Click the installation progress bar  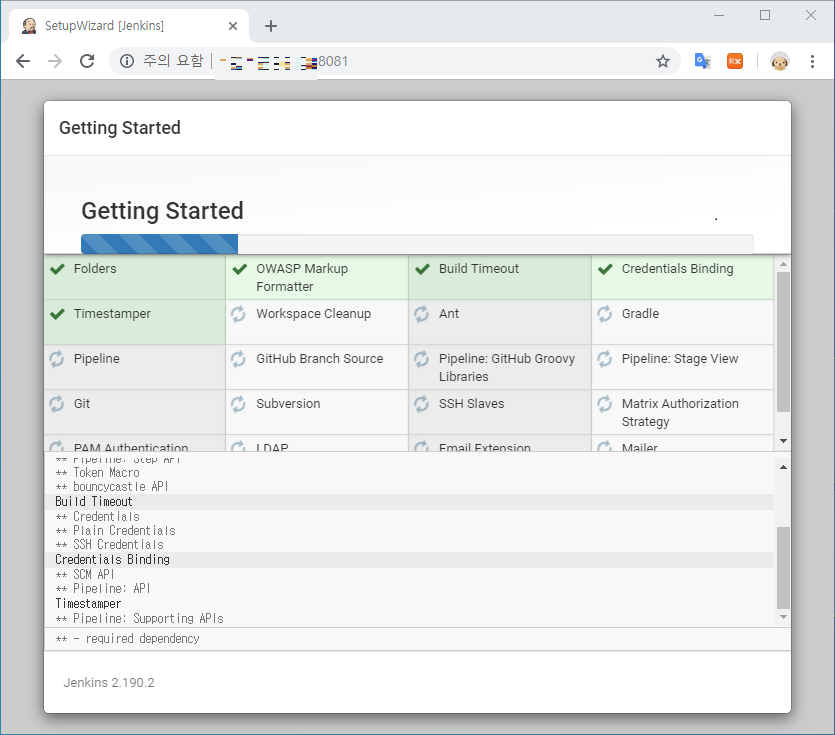[x=417, y=244]
